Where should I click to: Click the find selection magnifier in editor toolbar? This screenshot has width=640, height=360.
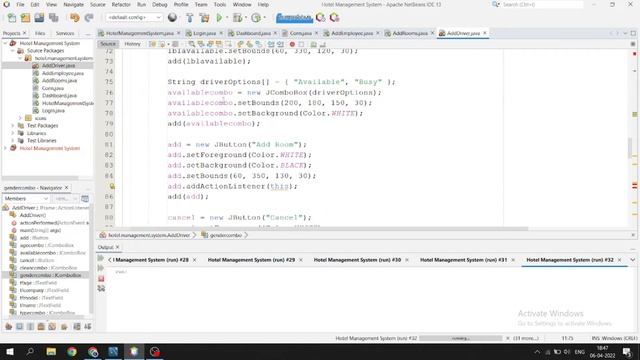click(x=191, y=44)
